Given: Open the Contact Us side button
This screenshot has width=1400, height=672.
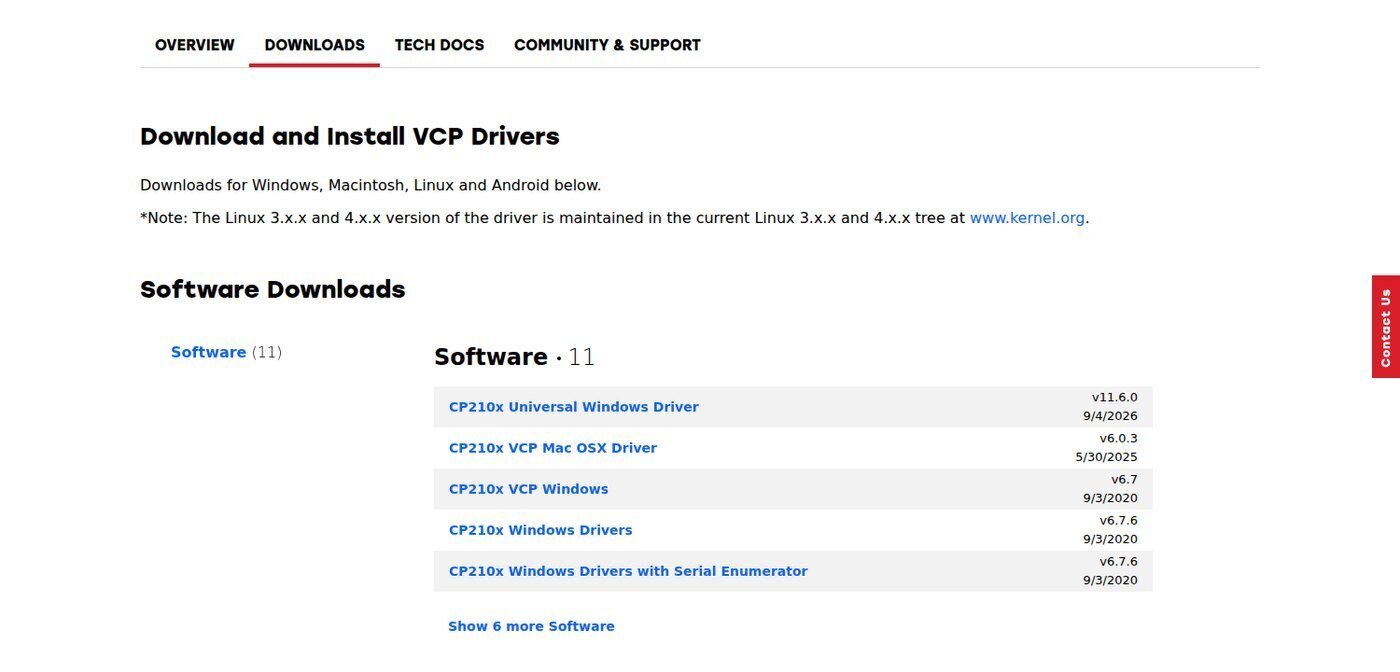Looking at the screenshot, I should click(1385, 327).
